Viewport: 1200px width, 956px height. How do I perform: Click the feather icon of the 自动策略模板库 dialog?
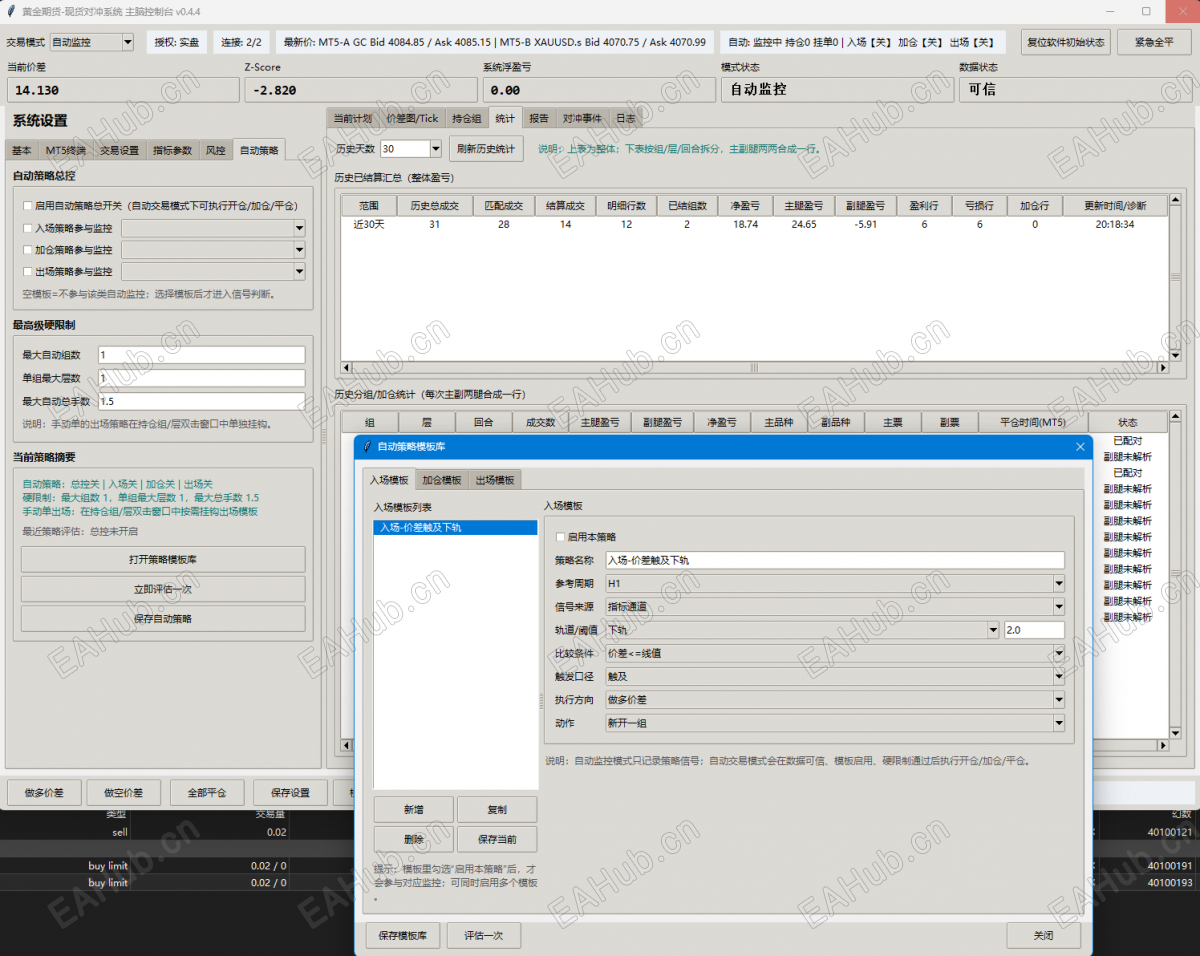pos(367,446)
